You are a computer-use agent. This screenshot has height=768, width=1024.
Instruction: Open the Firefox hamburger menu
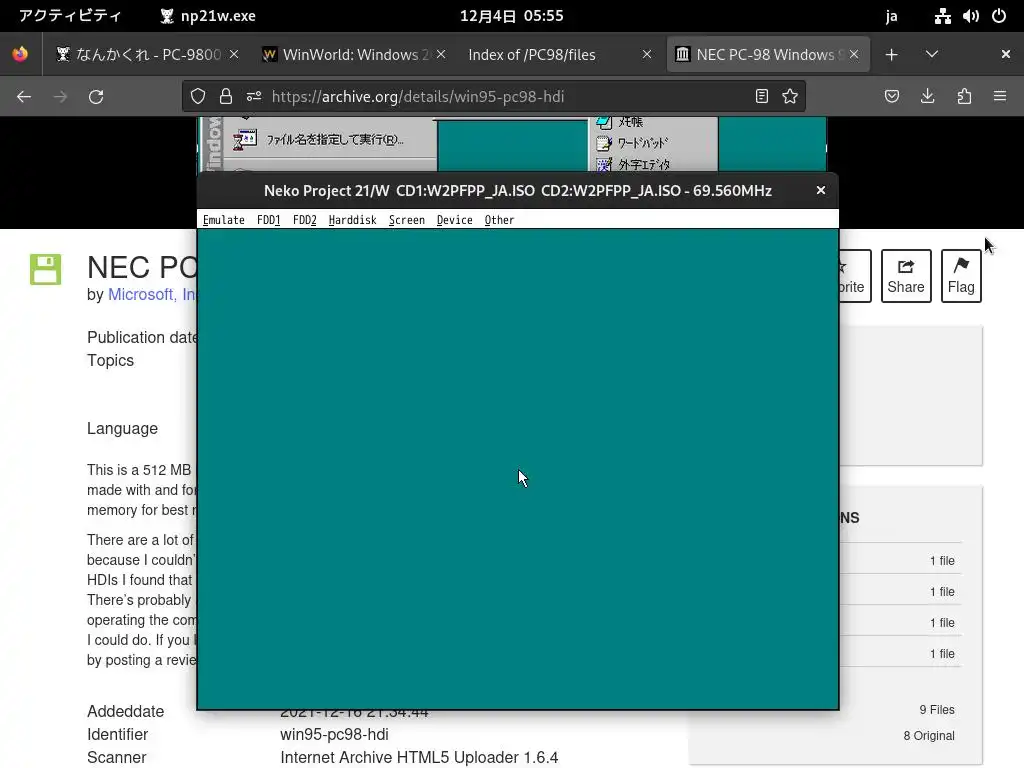point(1000,97)
